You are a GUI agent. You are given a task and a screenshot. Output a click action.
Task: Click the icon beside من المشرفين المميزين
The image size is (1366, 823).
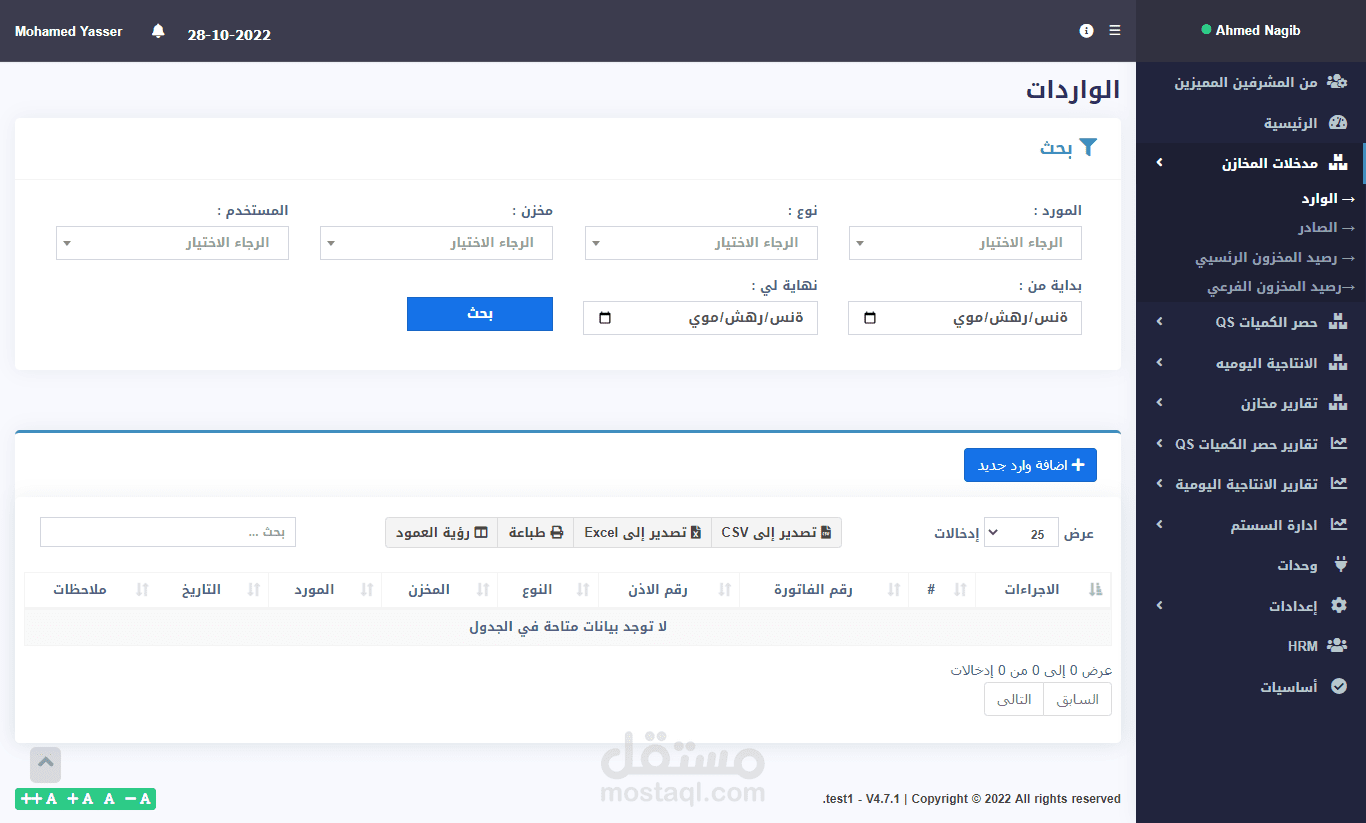click(x=1337, y=82)
